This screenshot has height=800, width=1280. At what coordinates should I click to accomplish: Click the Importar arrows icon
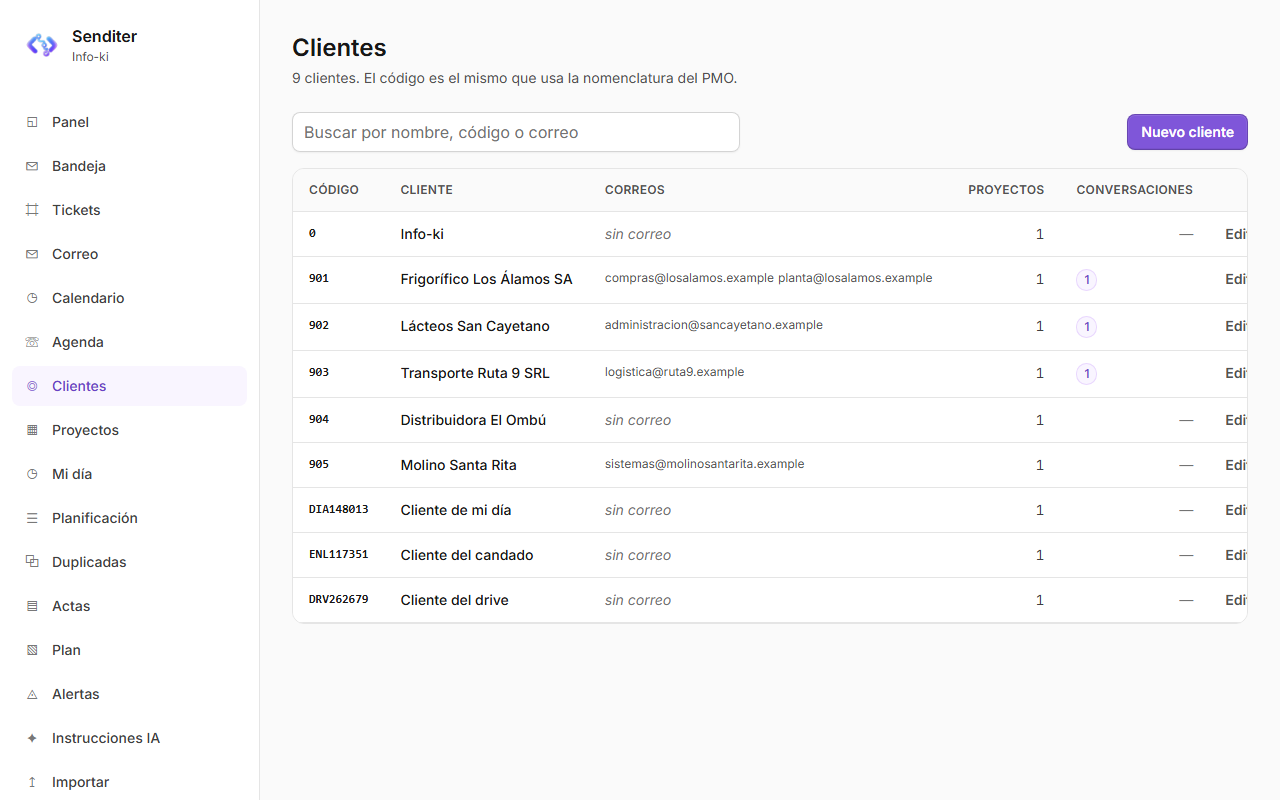pos(32,782)
